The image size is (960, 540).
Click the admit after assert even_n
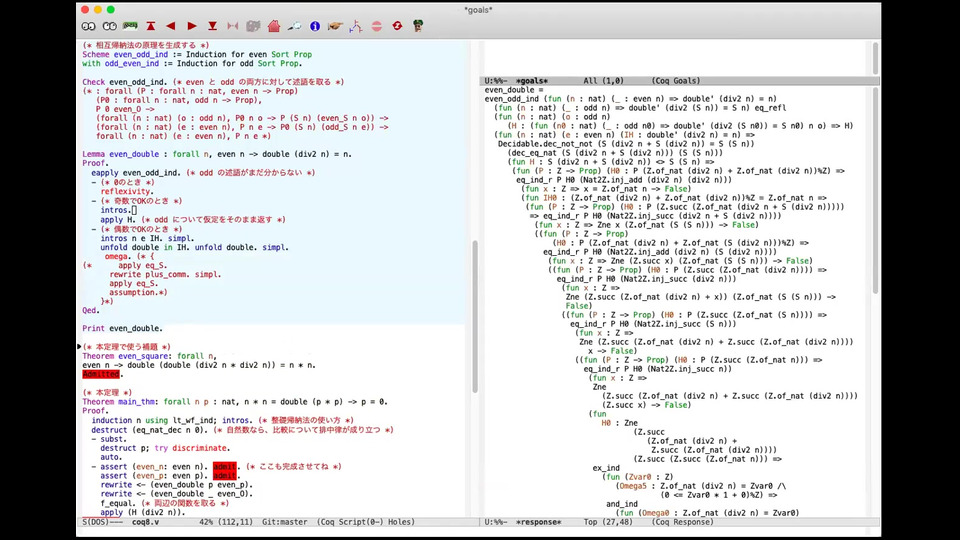click(x=224, y=467)
